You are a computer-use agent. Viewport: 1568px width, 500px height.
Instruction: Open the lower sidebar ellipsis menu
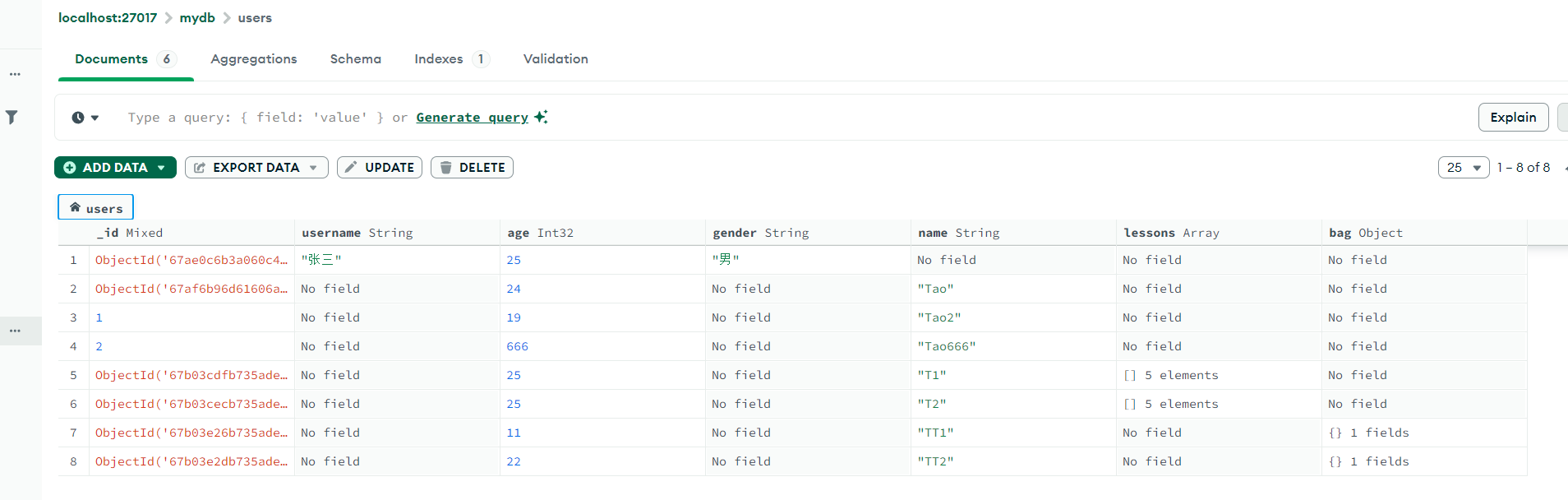tap(15, 331)
